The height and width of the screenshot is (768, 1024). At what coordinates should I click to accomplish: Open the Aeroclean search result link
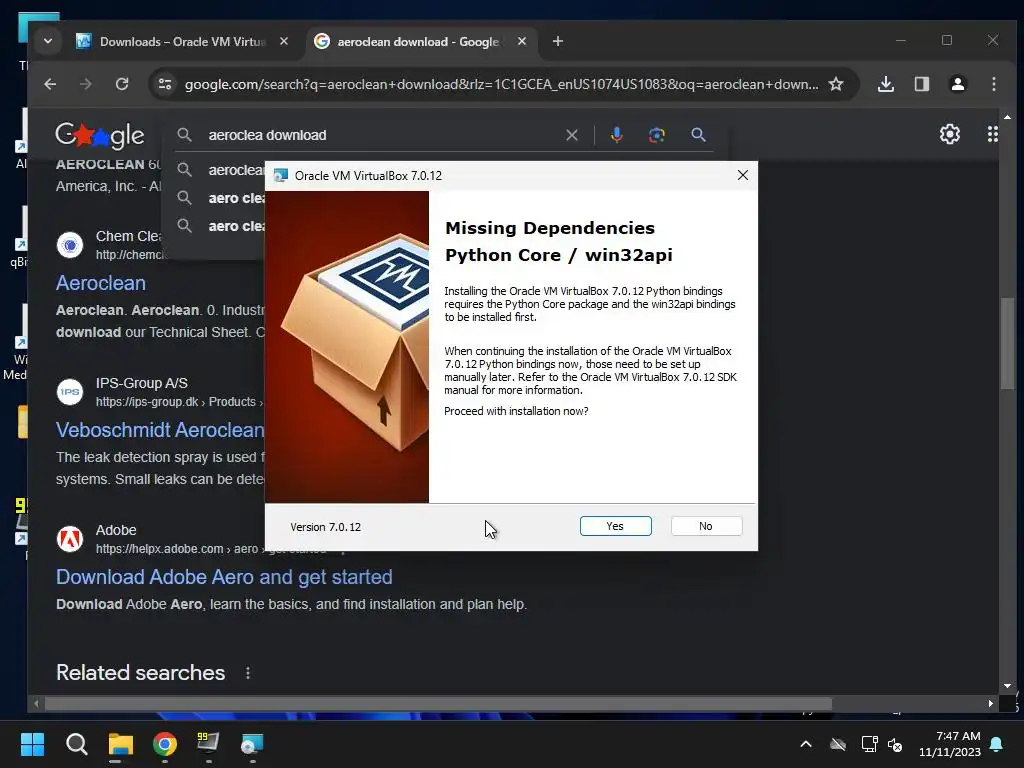point(101,283)
